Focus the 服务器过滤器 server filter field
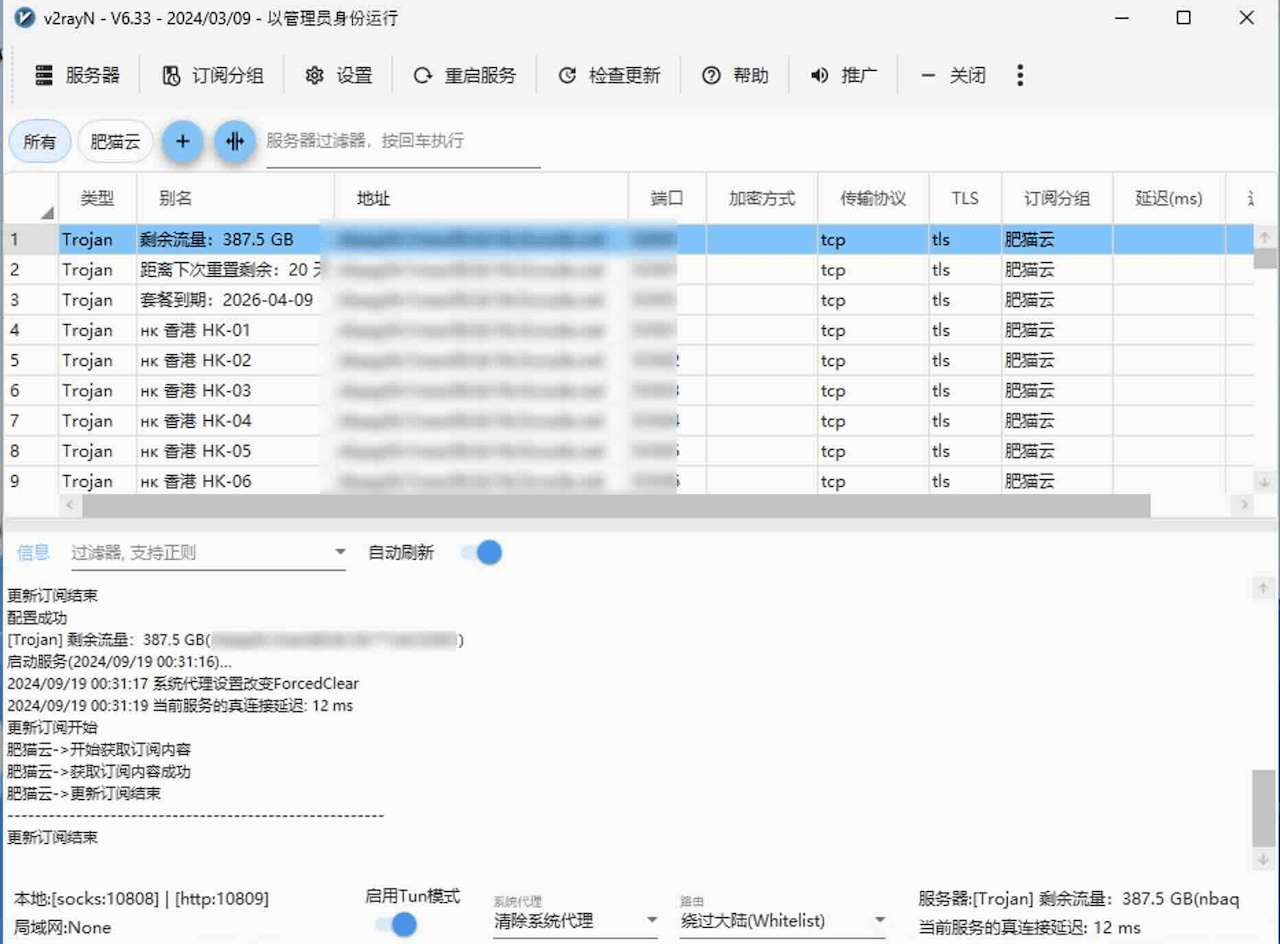This screenshot has width=1280, height=944. point(403,142)
